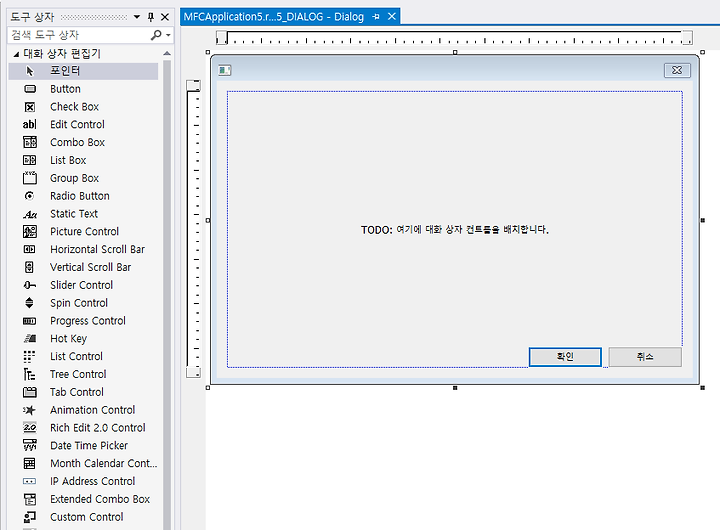Viewport: 720px width, 530px height.
Task: Choose the Vertical Scroll Bar icon
Action: pos(29,267)
